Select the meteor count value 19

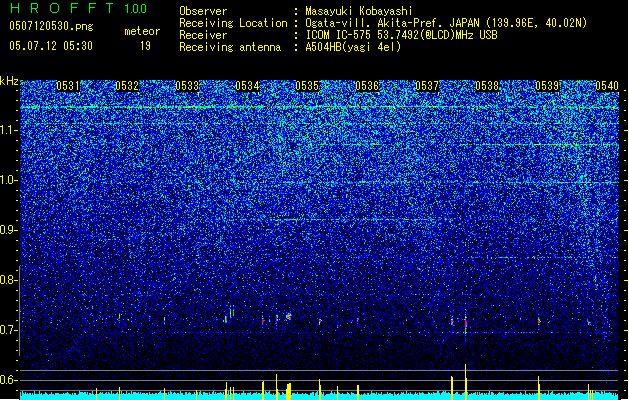coord(145,46)
